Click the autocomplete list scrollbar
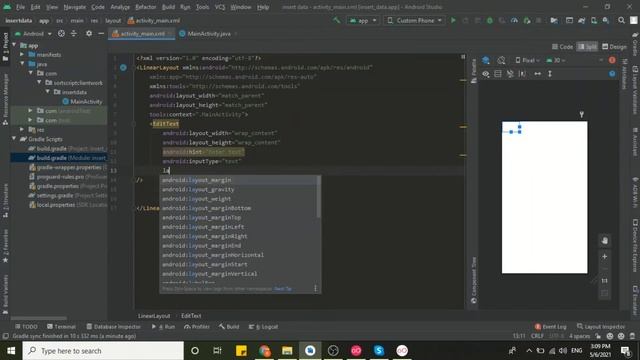640x360 pixels. point(318,198)
